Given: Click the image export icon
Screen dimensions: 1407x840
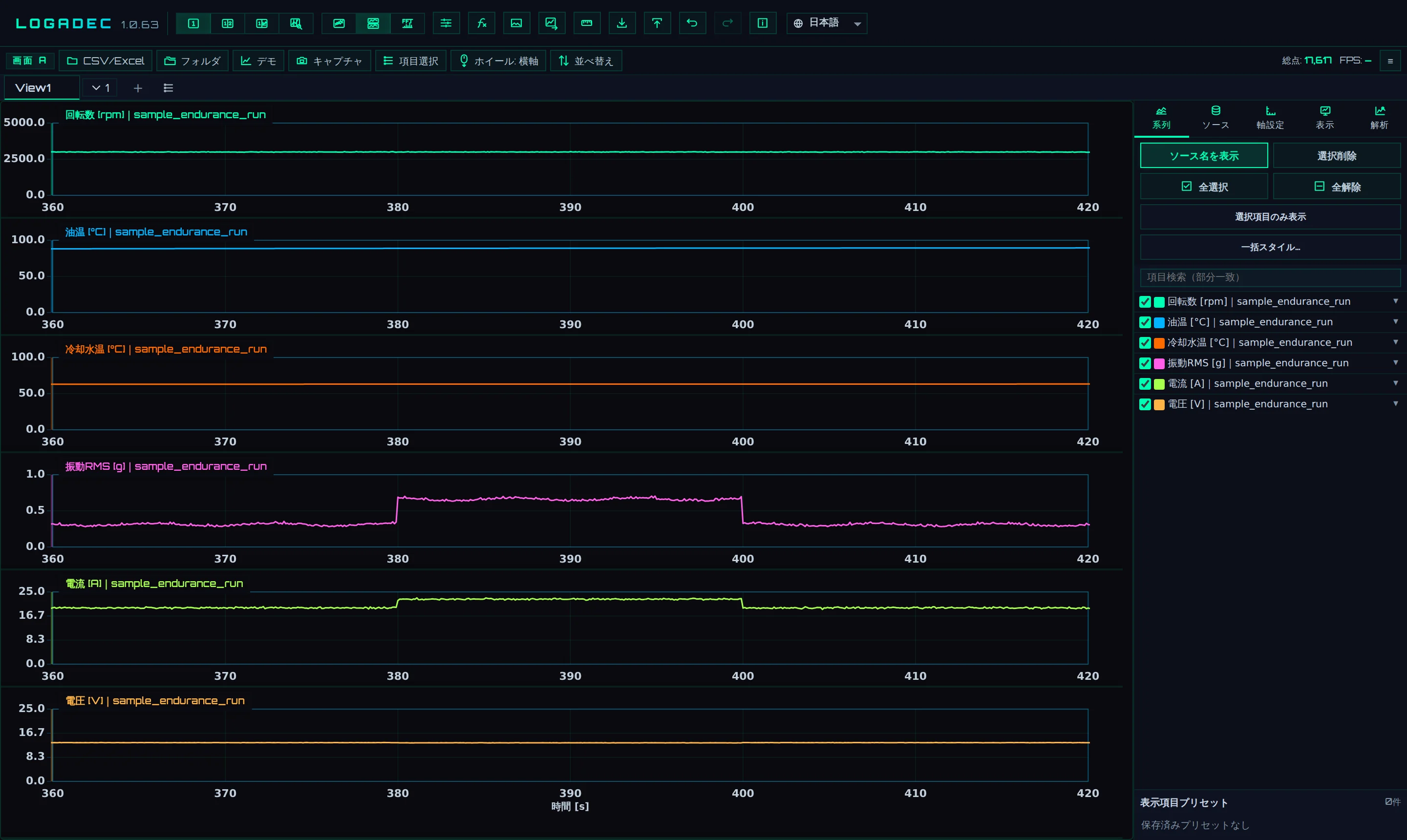Looking at the screenshot, I should 516,23.
